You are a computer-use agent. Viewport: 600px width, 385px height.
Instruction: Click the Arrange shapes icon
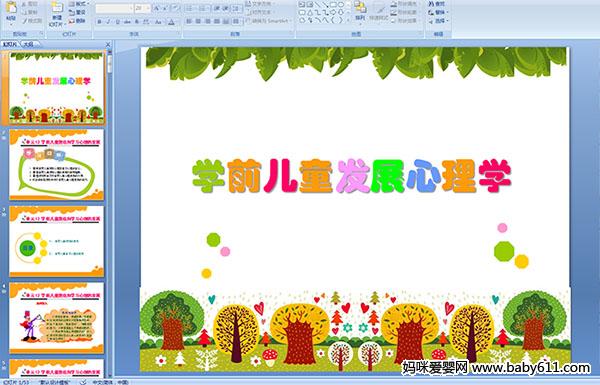[x=360, y=7]
